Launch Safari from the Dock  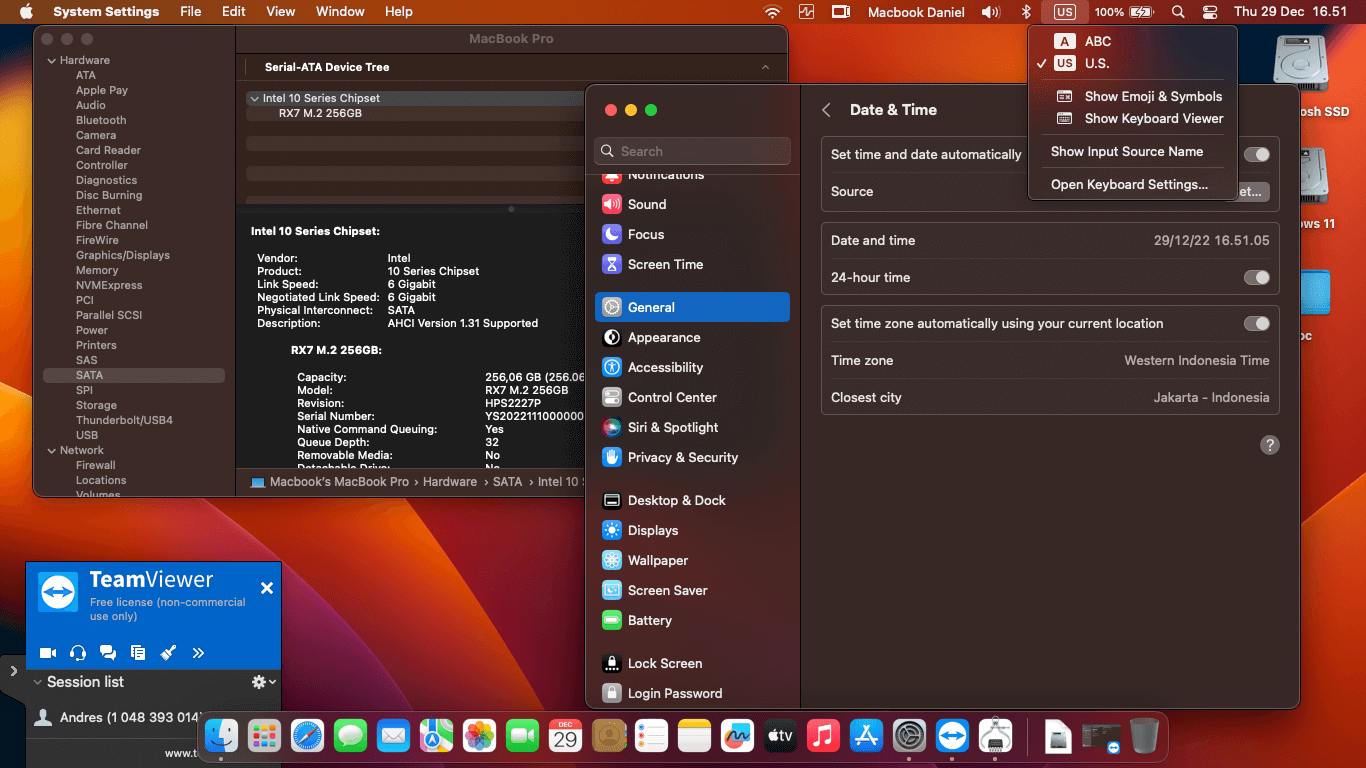coord(307,737)
